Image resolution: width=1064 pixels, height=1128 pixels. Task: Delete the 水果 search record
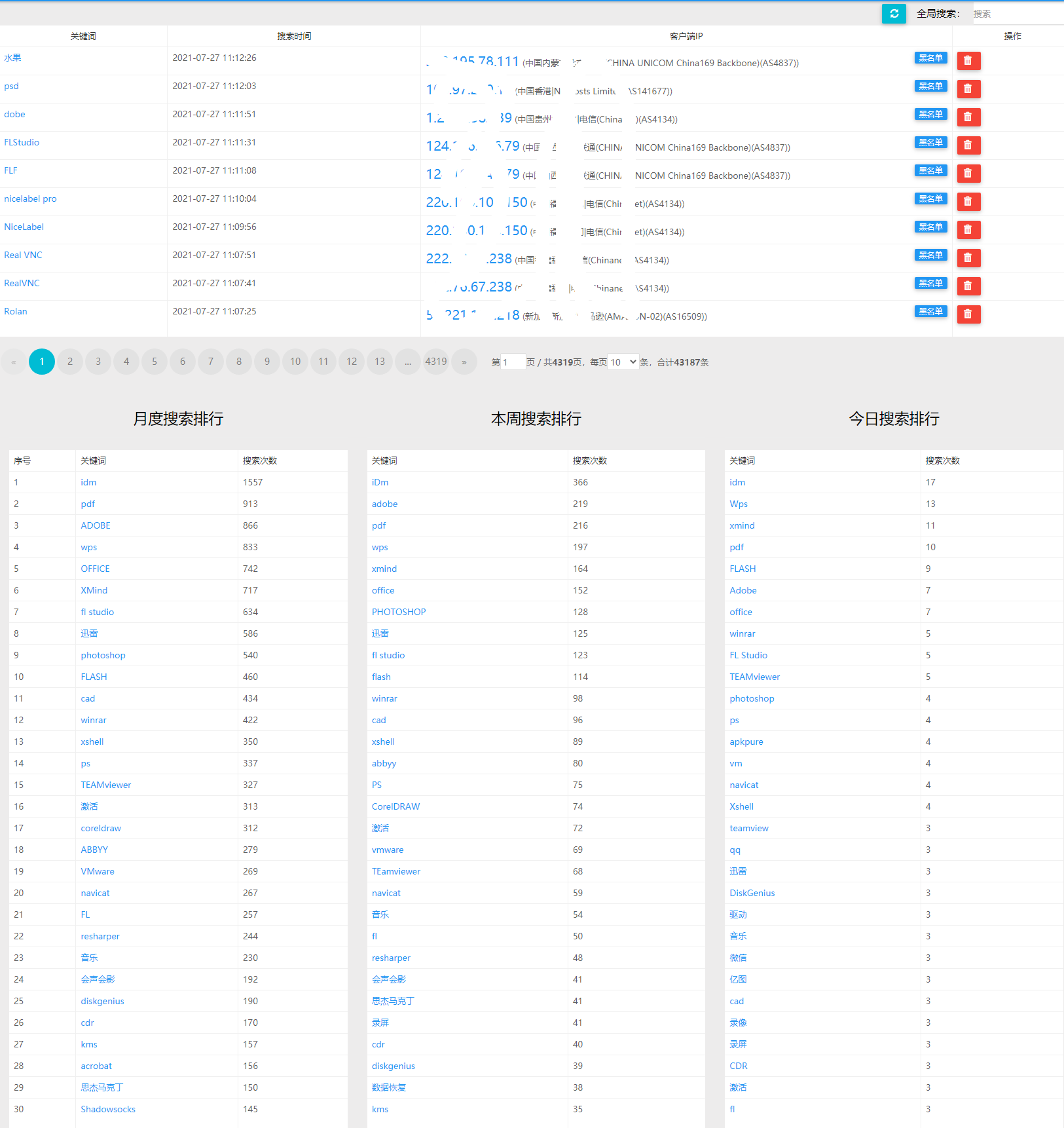[968, 61]
